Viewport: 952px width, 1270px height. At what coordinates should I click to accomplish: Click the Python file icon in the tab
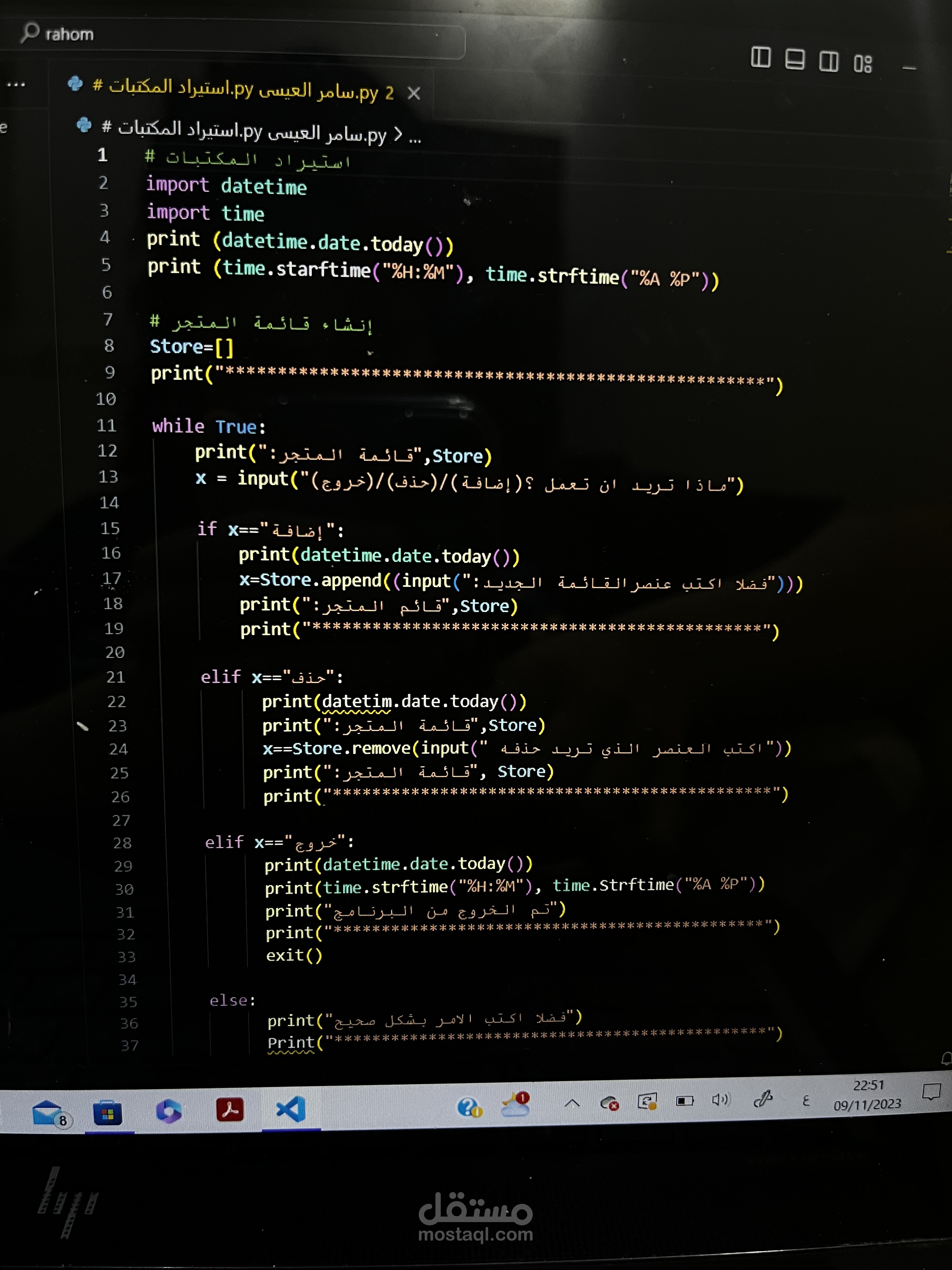75,84
